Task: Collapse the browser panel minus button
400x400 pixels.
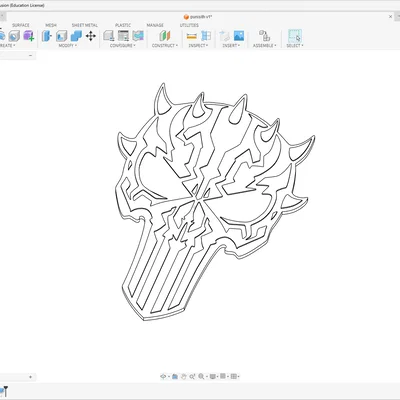Action: click(30, 55)
